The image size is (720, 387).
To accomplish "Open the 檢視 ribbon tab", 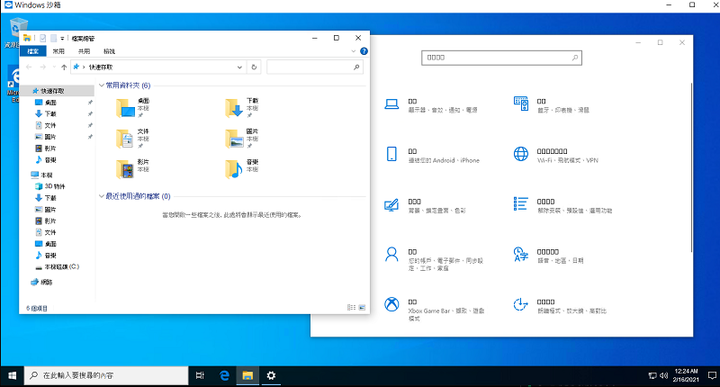I will [109, 51].
